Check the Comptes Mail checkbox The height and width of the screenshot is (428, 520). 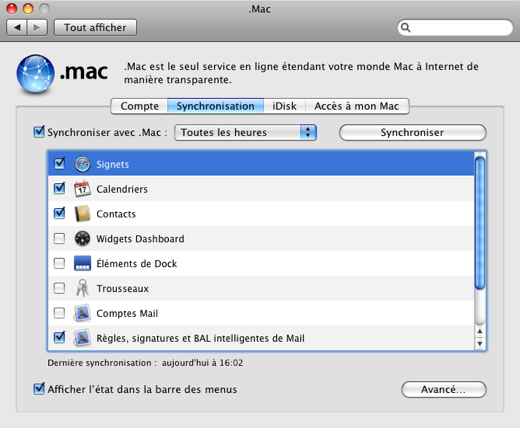point(59,313)
